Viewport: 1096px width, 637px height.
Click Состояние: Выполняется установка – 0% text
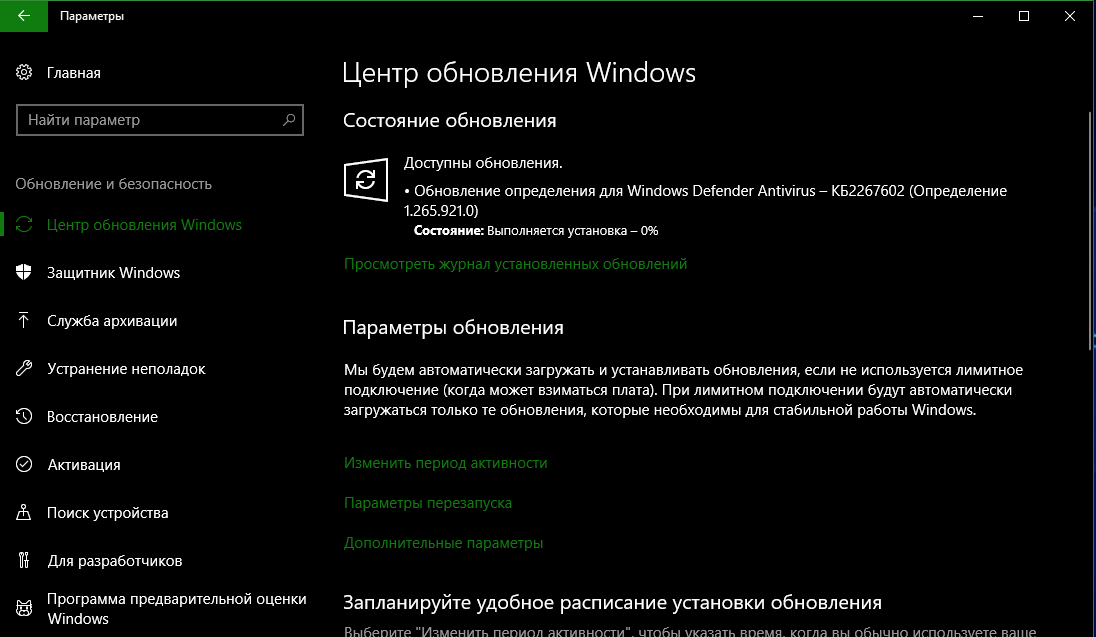click(535, 231)
